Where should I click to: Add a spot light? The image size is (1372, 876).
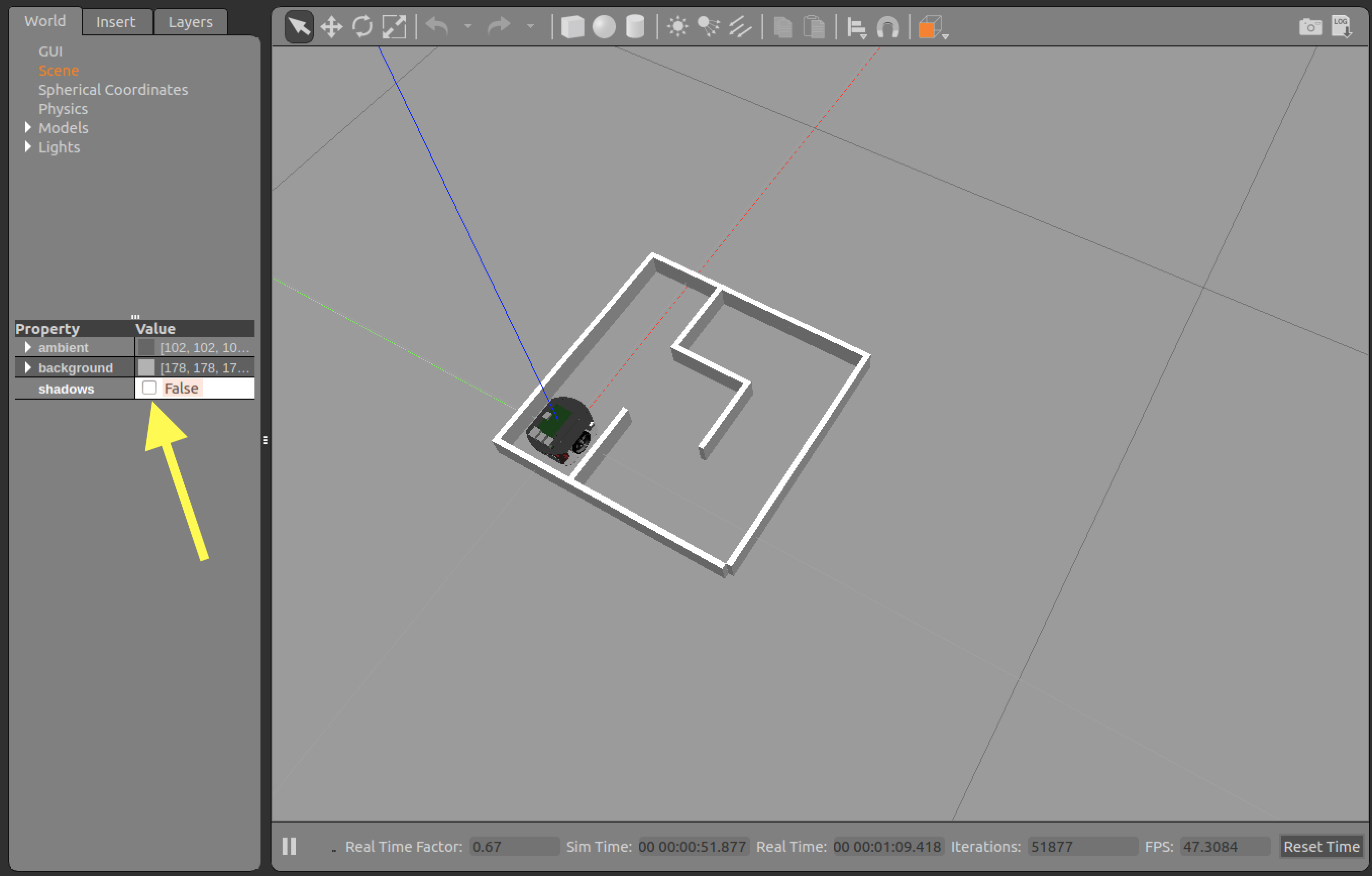[x=709, y=26]
